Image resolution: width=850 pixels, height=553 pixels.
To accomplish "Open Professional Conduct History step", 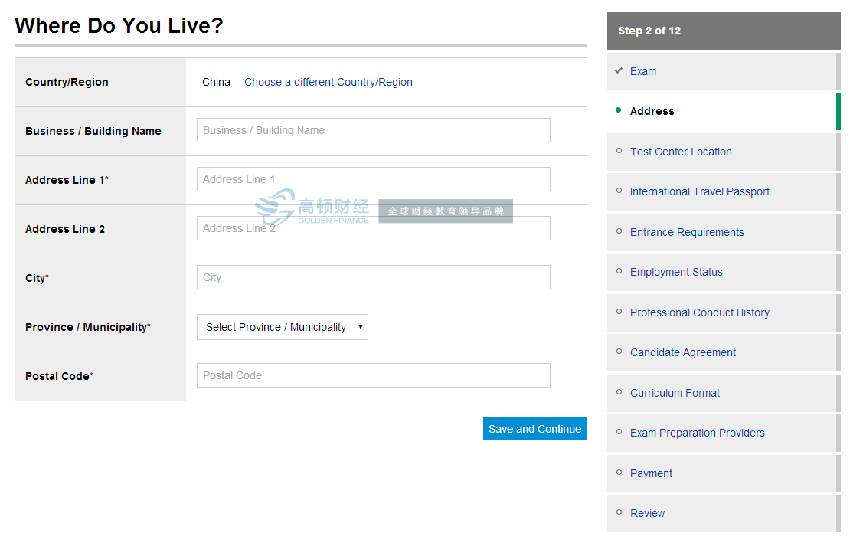I will [699, 313].
